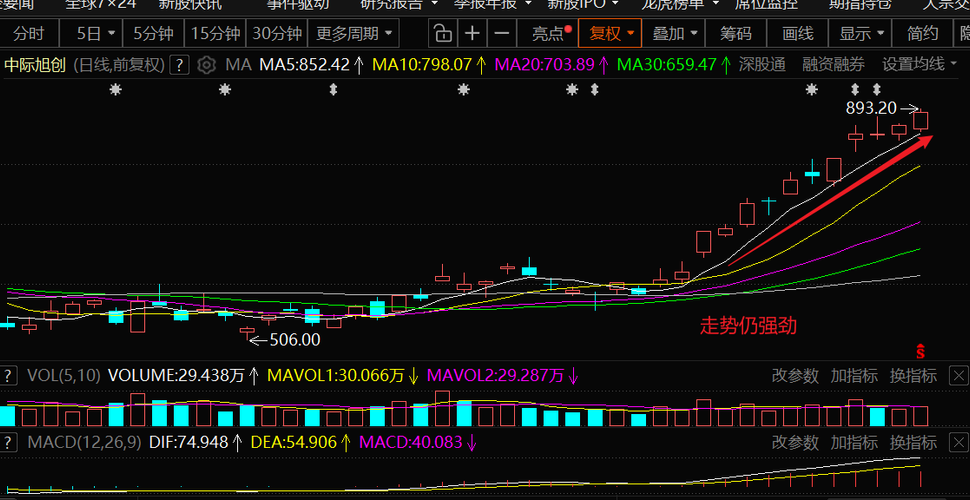Image resolution: width=970 pixels, height=500 pixels.
Task: Click 深股通 label link
Action: click(x=762, y=64)
